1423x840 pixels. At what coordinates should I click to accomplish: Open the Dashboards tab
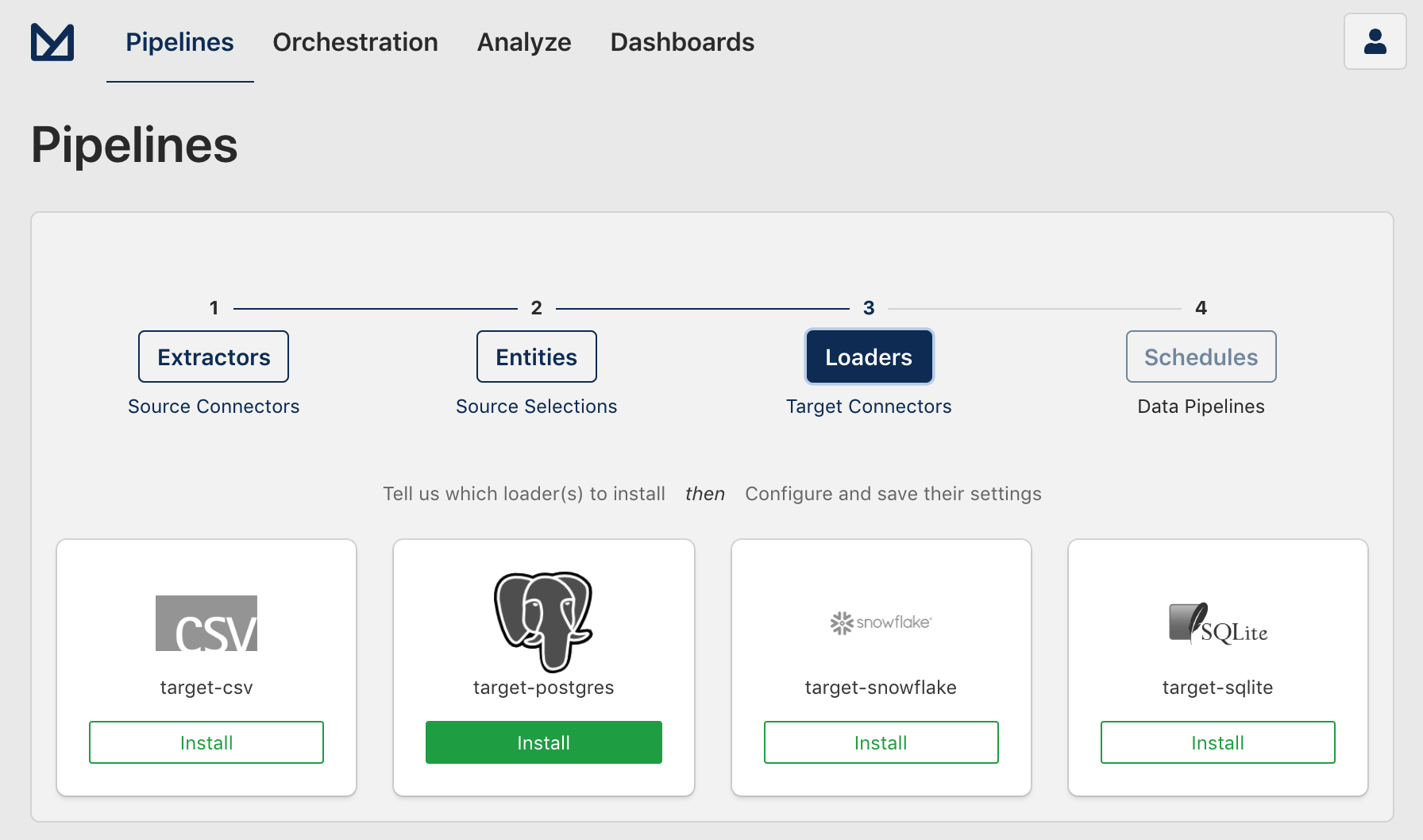click(x=682, y=42)
